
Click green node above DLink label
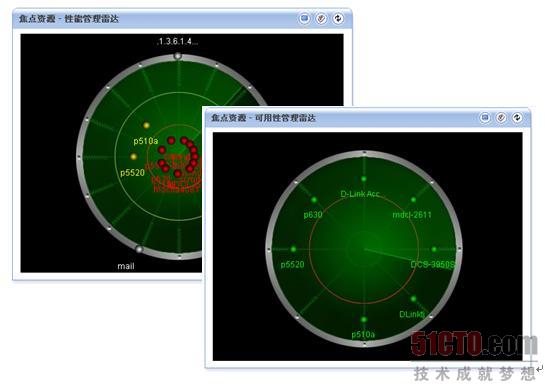(413, 299)
